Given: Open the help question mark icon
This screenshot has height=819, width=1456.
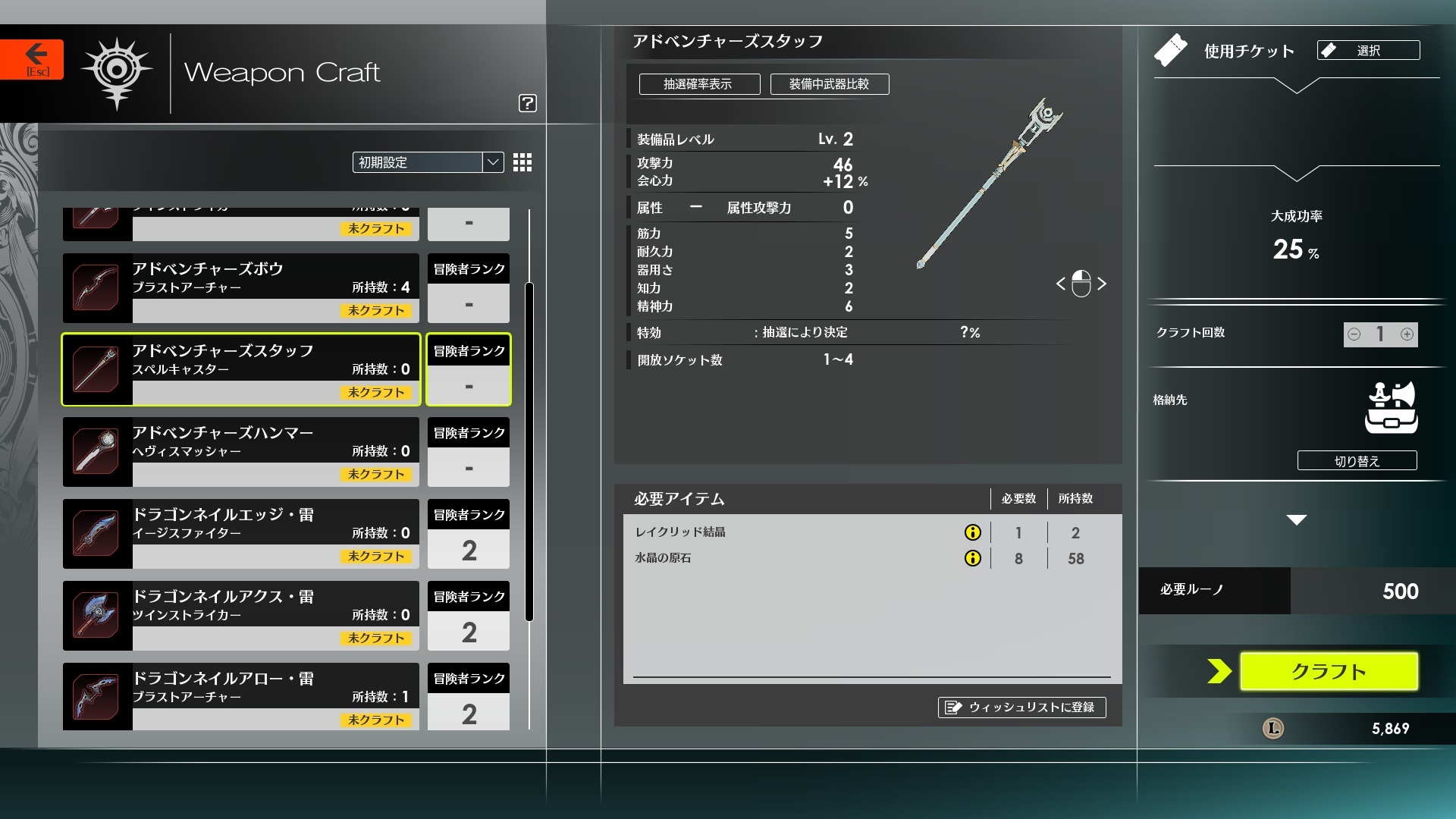Looking at the screenshot, I should (528, 103).
